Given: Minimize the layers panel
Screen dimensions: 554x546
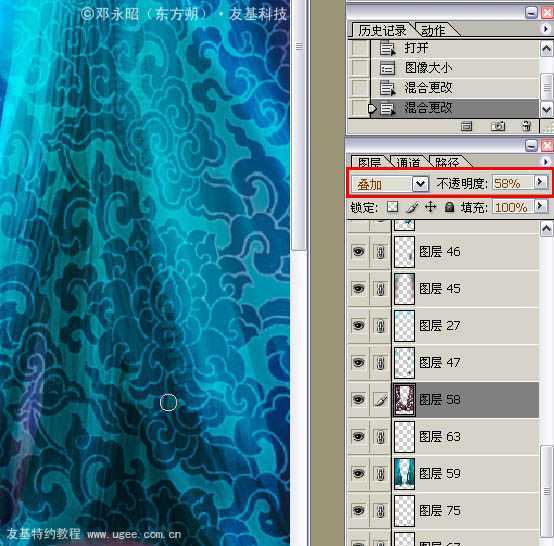Looking at the screenshot, I should click(531, 146).
